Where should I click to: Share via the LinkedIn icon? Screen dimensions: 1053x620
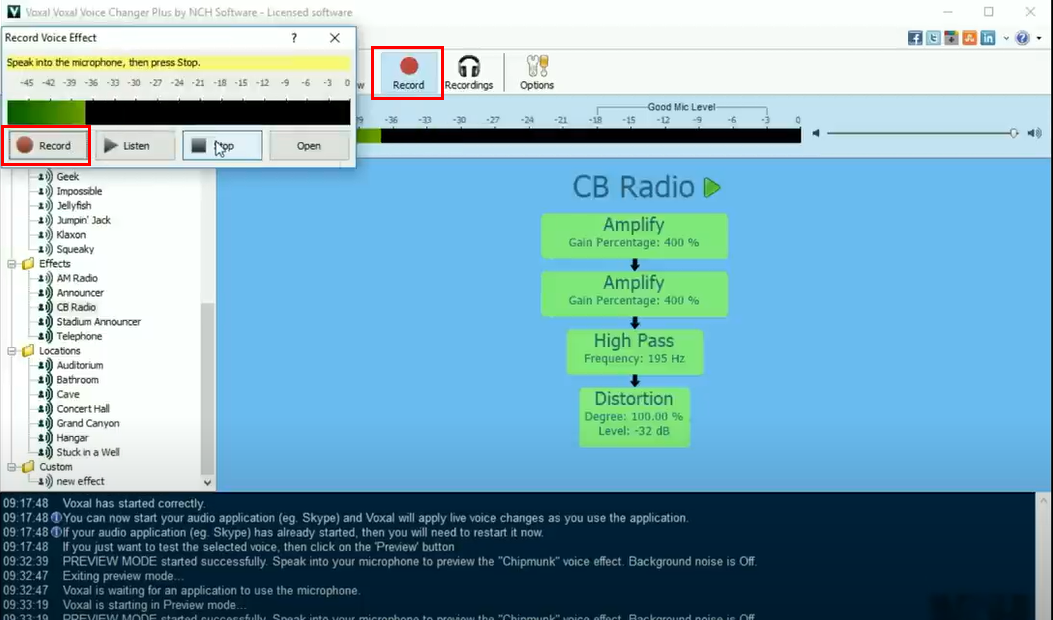[x=987, y=38]
